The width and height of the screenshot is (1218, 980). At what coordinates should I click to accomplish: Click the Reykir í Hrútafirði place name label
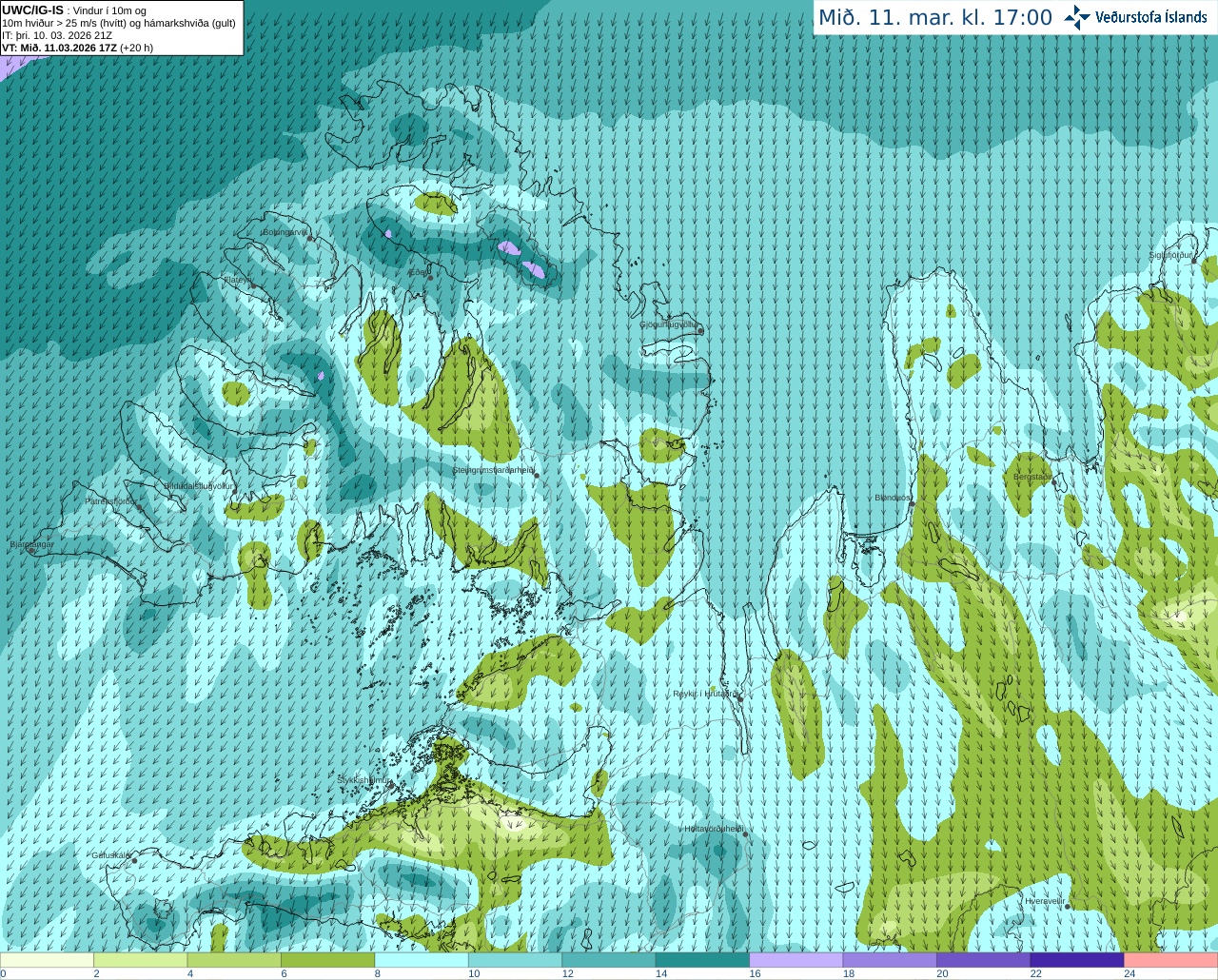point(704,694)
